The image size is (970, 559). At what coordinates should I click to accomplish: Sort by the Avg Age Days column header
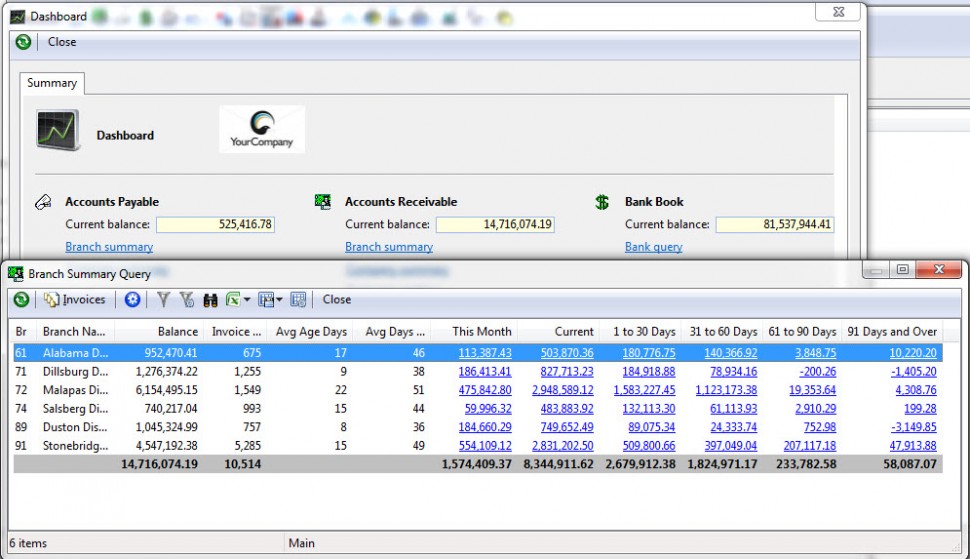point(309,332)
